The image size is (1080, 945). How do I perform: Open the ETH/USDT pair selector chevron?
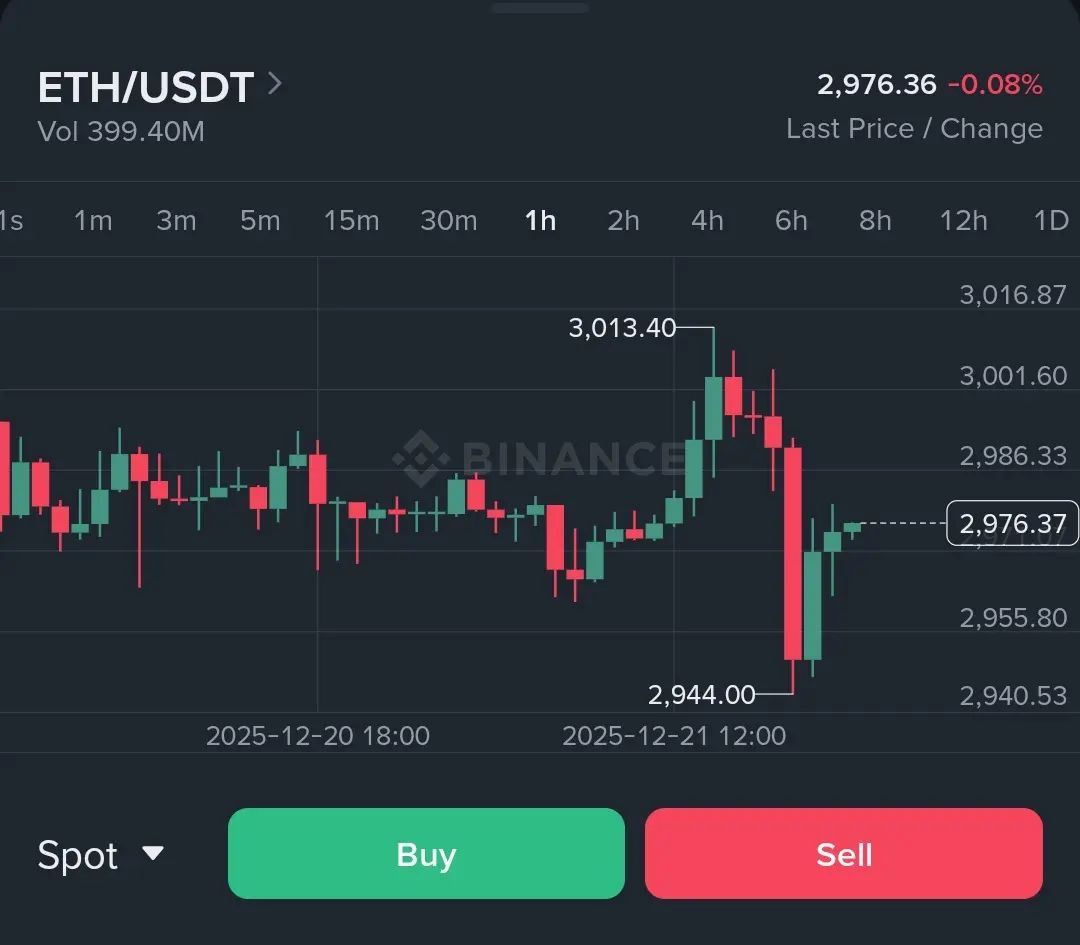point(275,85)
